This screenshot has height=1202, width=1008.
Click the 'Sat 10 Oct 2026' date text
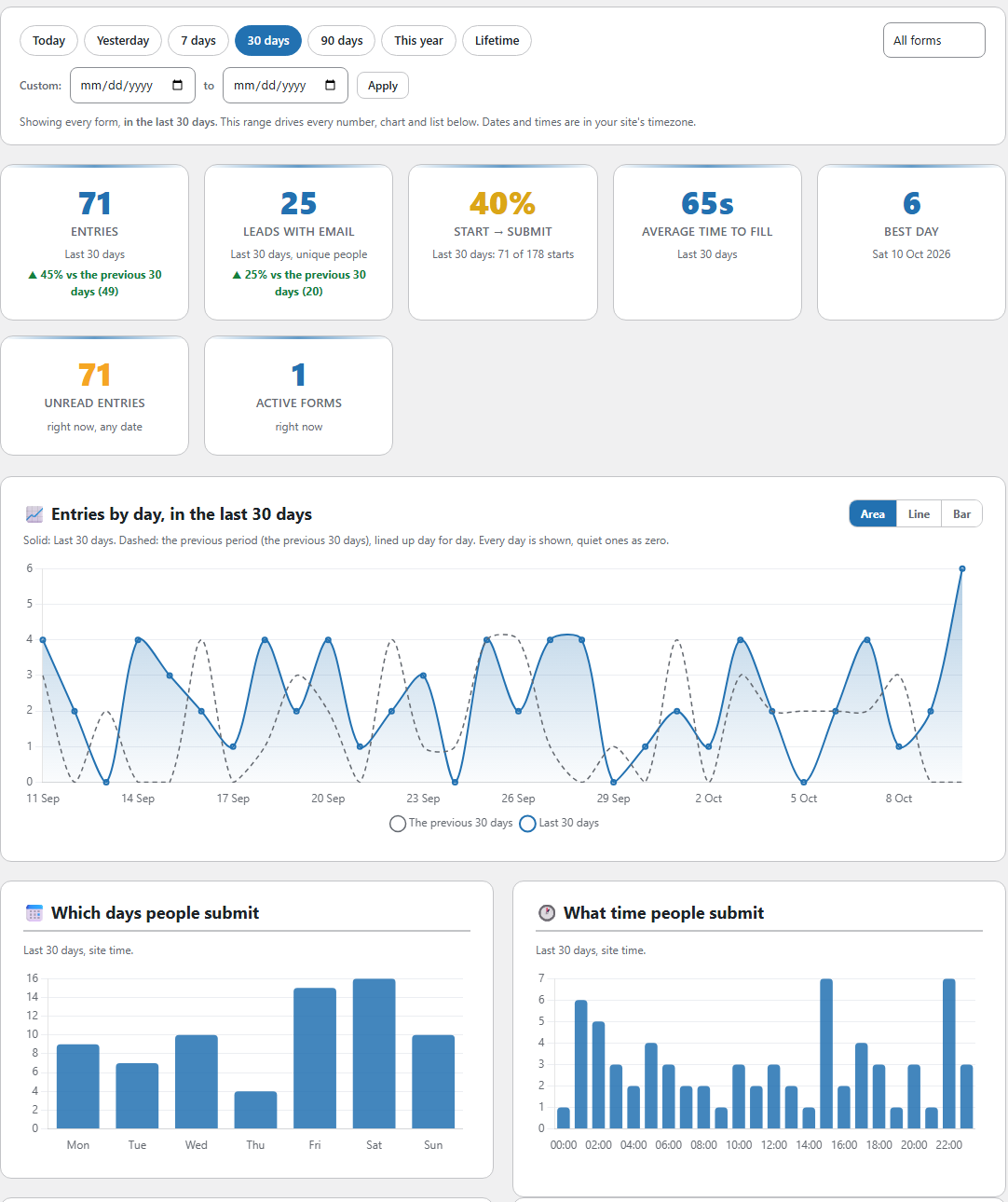click(x=911, y=254)
